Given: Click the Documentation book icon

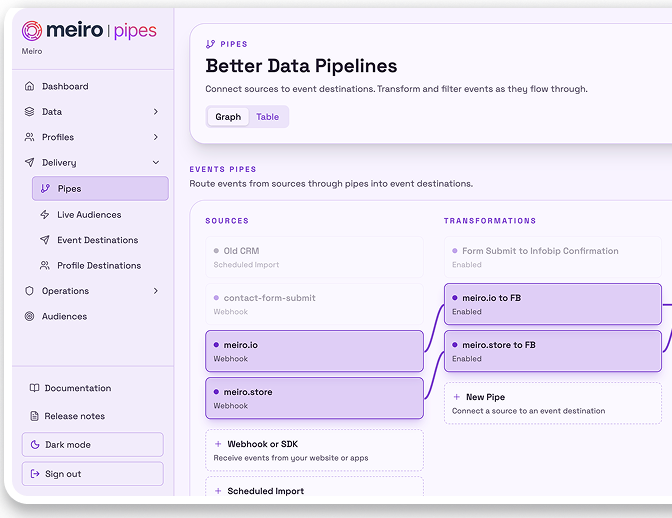Looking at the screenshot, I should tap(34, 388).
